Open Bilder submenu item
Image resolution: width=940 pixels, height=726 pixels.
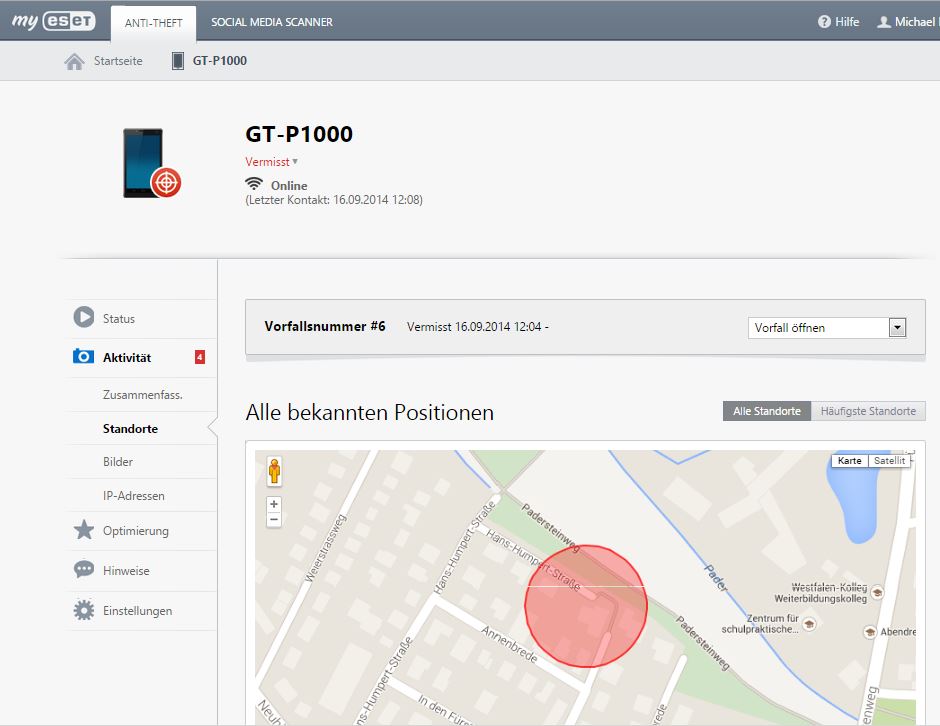click(118, 462)
